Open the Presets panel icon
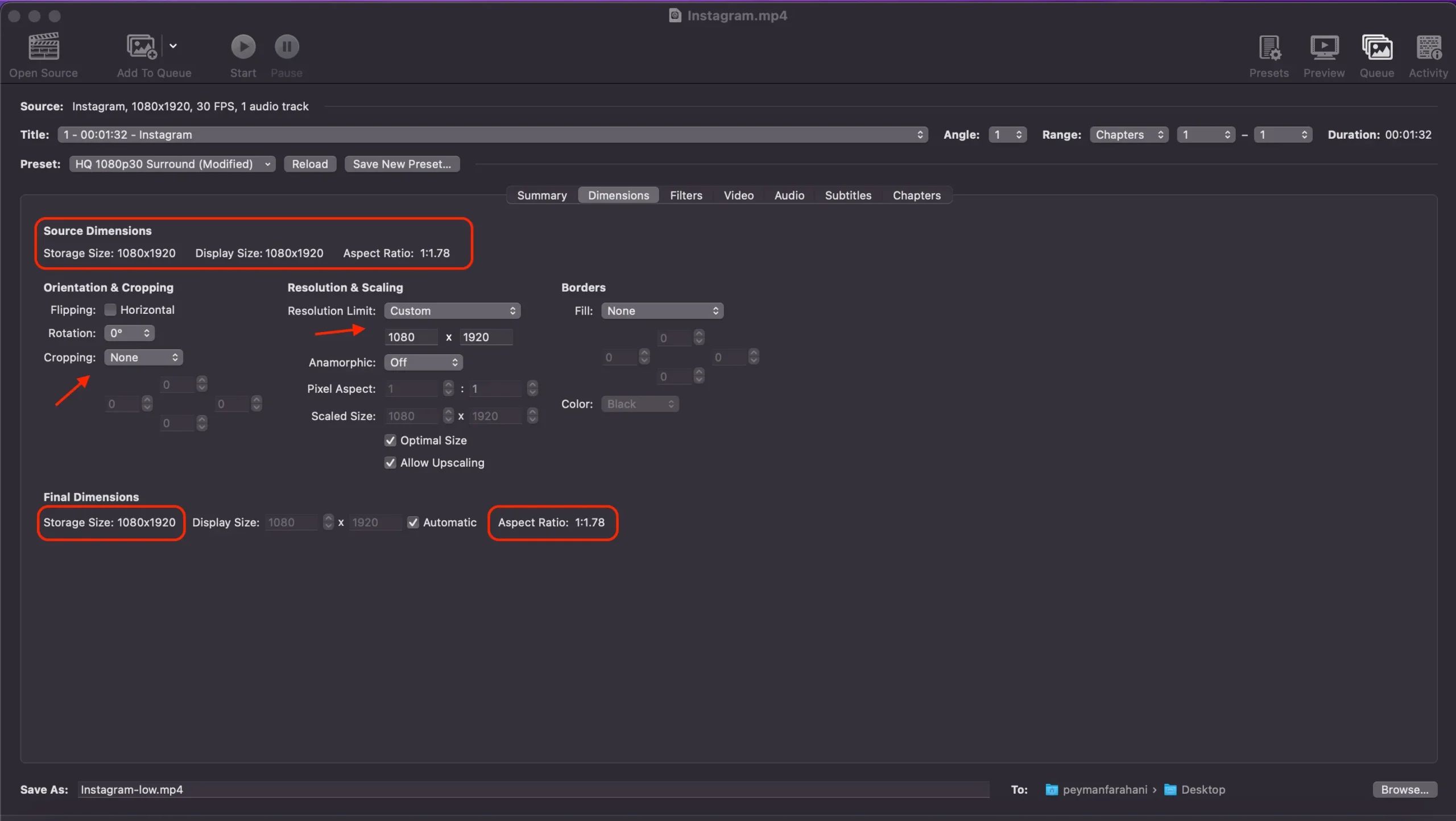This screenshot has width=1456, height=821. point(1269,48)
